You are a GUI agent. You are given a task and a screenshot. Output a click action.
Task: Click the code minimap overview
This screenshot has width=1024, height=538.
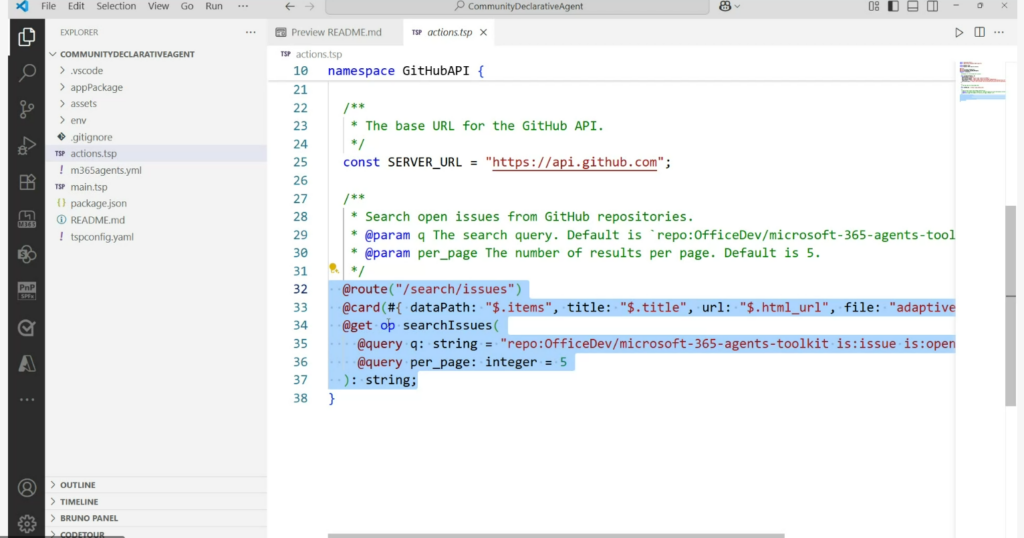[982, 82]
